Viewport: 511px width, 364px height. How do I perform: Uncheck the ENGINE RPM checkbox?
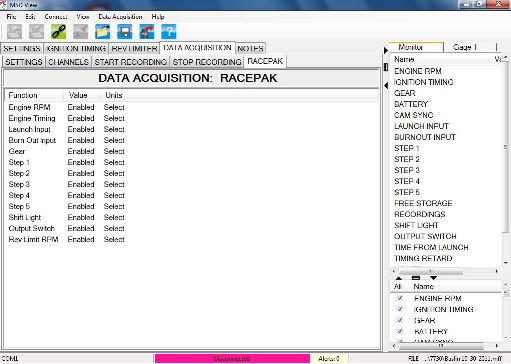400,298
